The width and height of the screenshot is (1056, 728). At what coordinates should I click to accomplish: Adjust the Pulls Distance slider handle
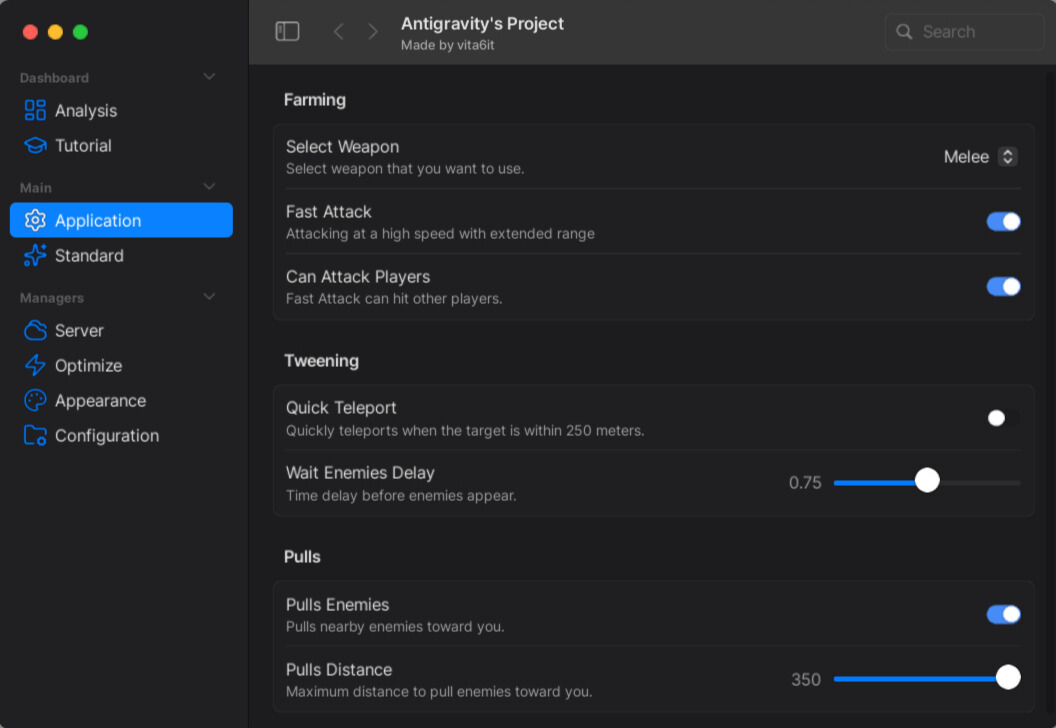(1007, 677)
